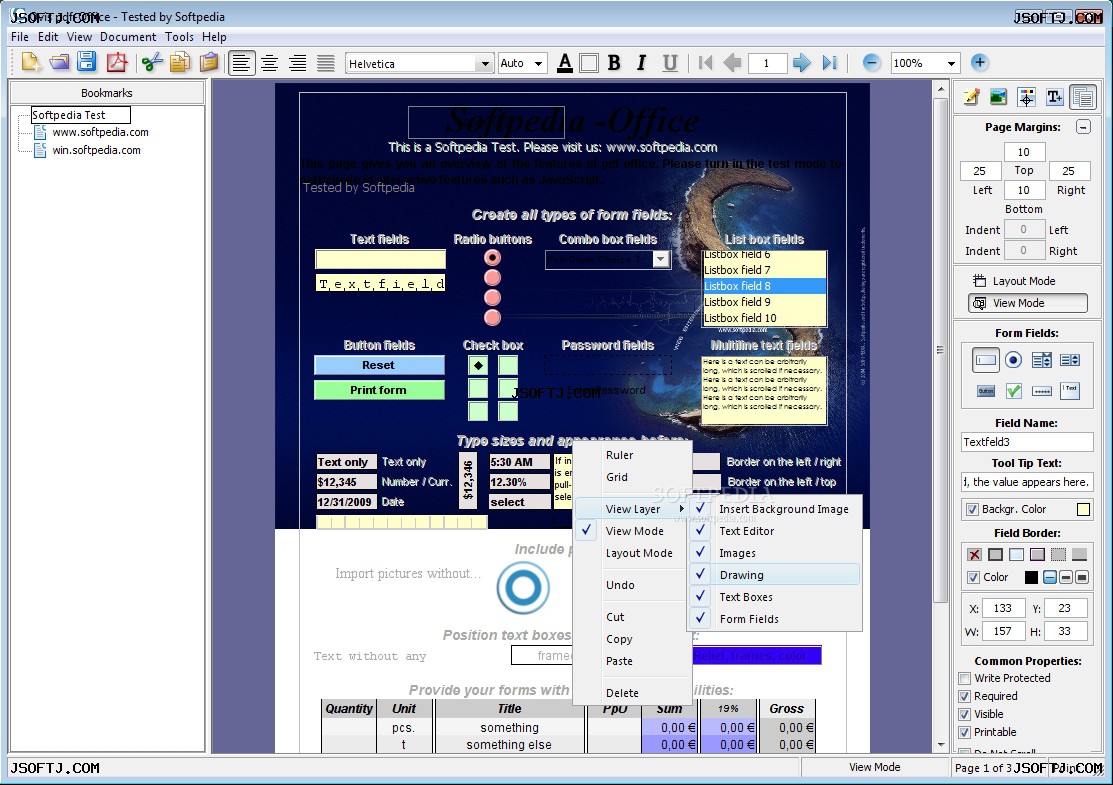
Task: Select the text field form tool
Action: pyautogui.click(x=986, y=360)
